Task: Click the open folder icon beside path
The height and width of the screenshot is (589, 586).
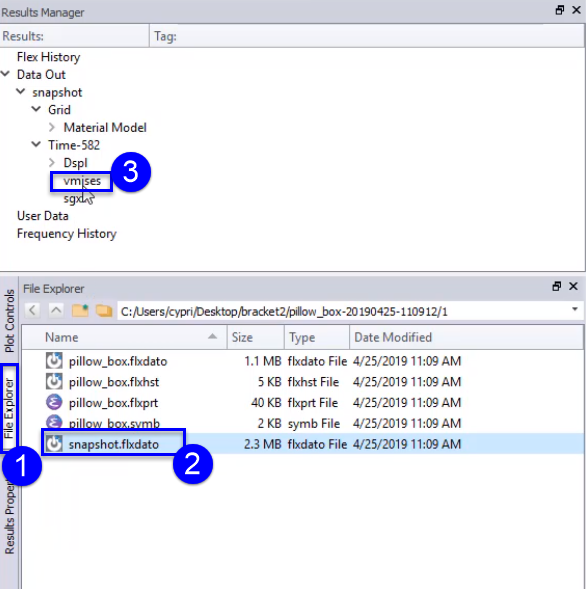Action: pos(104,311)
